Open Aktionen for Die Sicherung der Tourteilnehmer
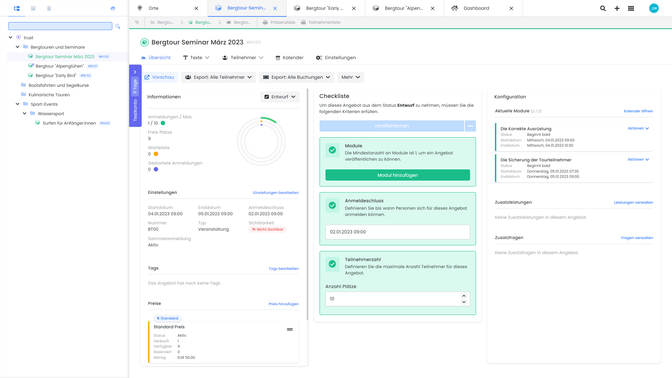The width and height of the screenshot is (672, 378). coord(638,159)
